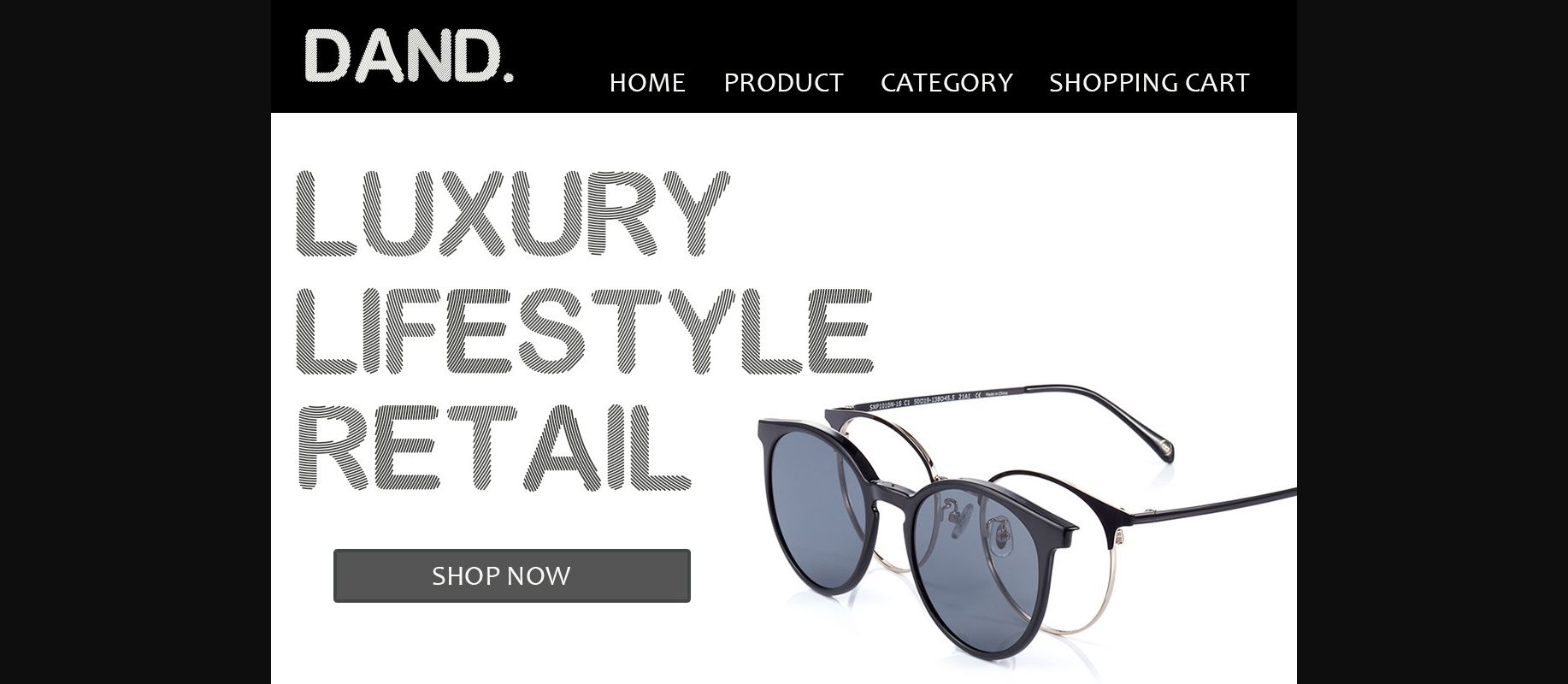
Task: Select the LIFESTYLE headline word
Action: pyautogui.click(x=583, y=331)
